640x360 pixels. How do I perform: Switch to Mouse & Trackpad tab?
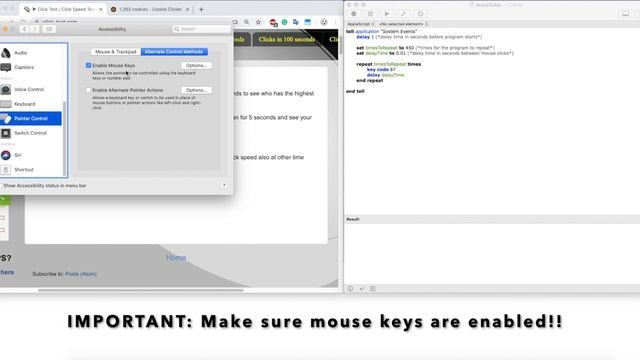pyautogui.click(x=116, y=52)
